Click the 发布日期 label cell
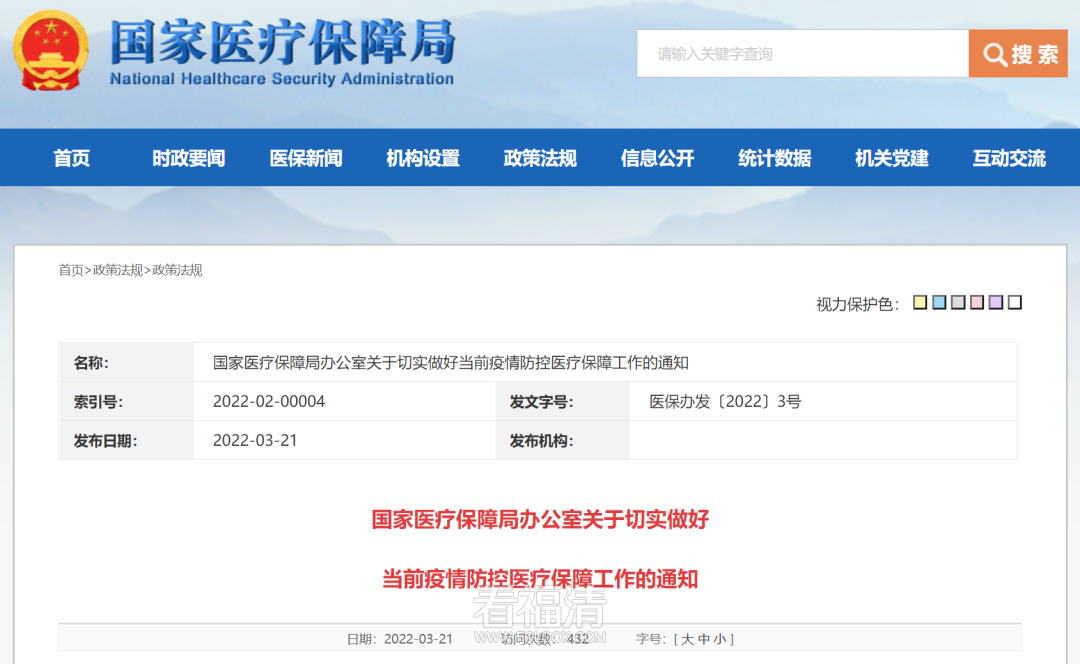This screenshot has width=1080, height=664. click(126, 440)
